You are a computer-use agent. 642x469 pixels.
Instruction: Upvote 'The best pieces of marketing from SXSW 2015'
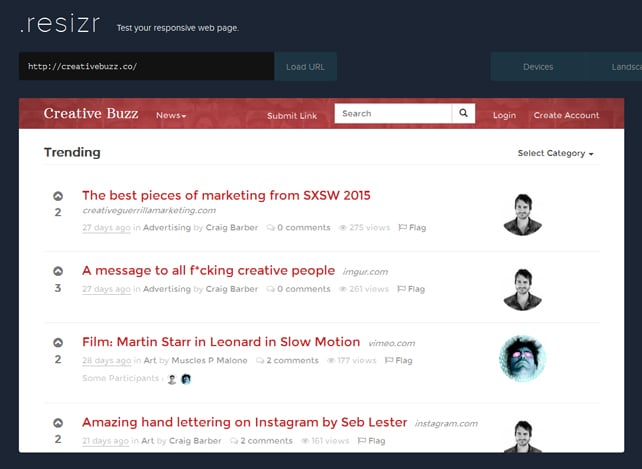[x=58, y=196]
